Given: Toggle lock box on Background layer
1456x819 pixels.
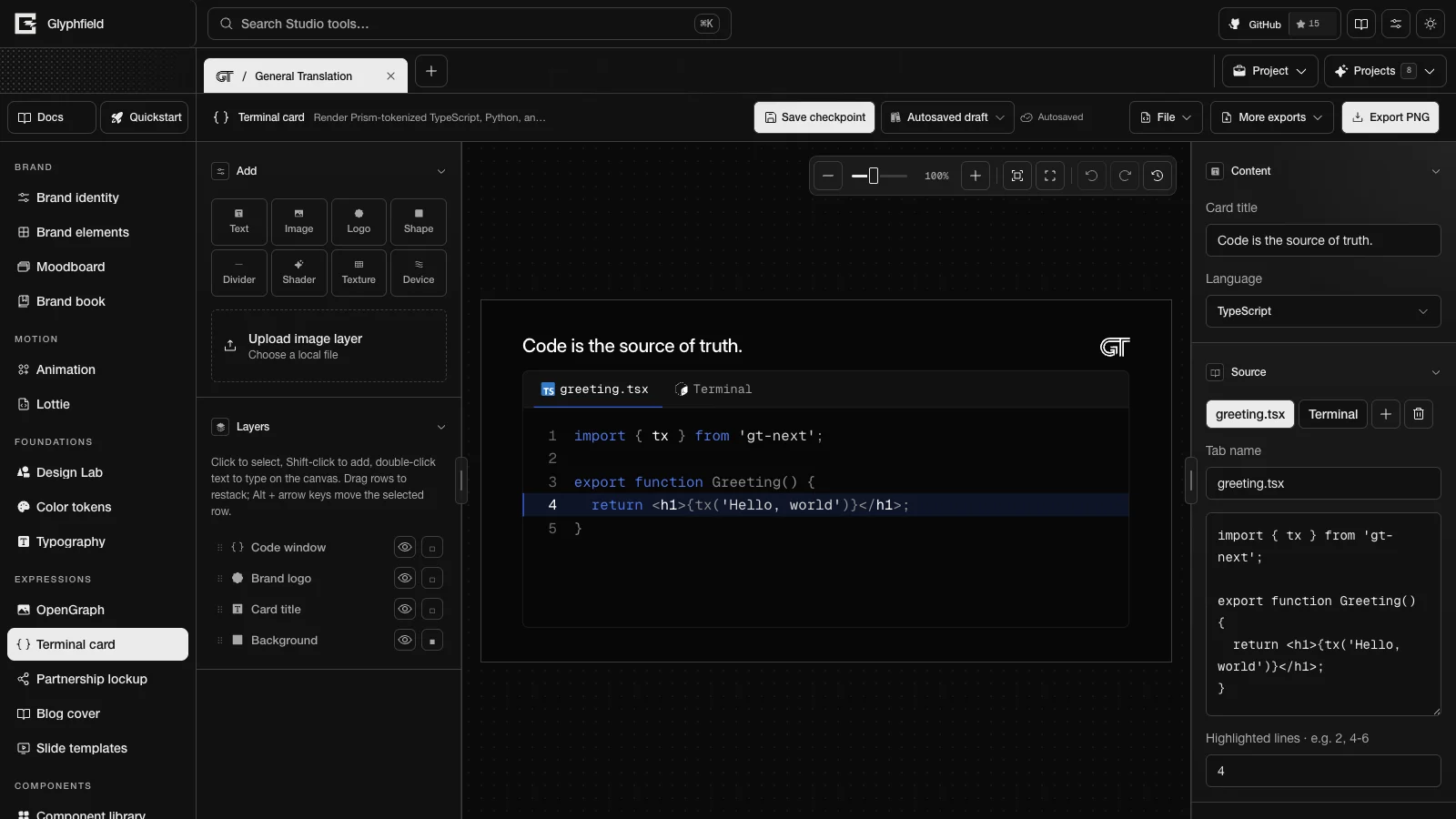Looking at the screenshot, I should pos(432,640).
